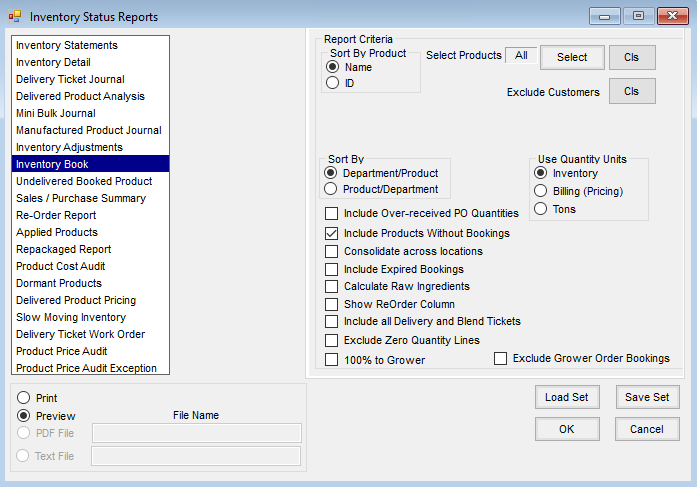This screenshot has width=697, height=487.
Task: Select Product Price Audit from list
Action: [61, 351]
